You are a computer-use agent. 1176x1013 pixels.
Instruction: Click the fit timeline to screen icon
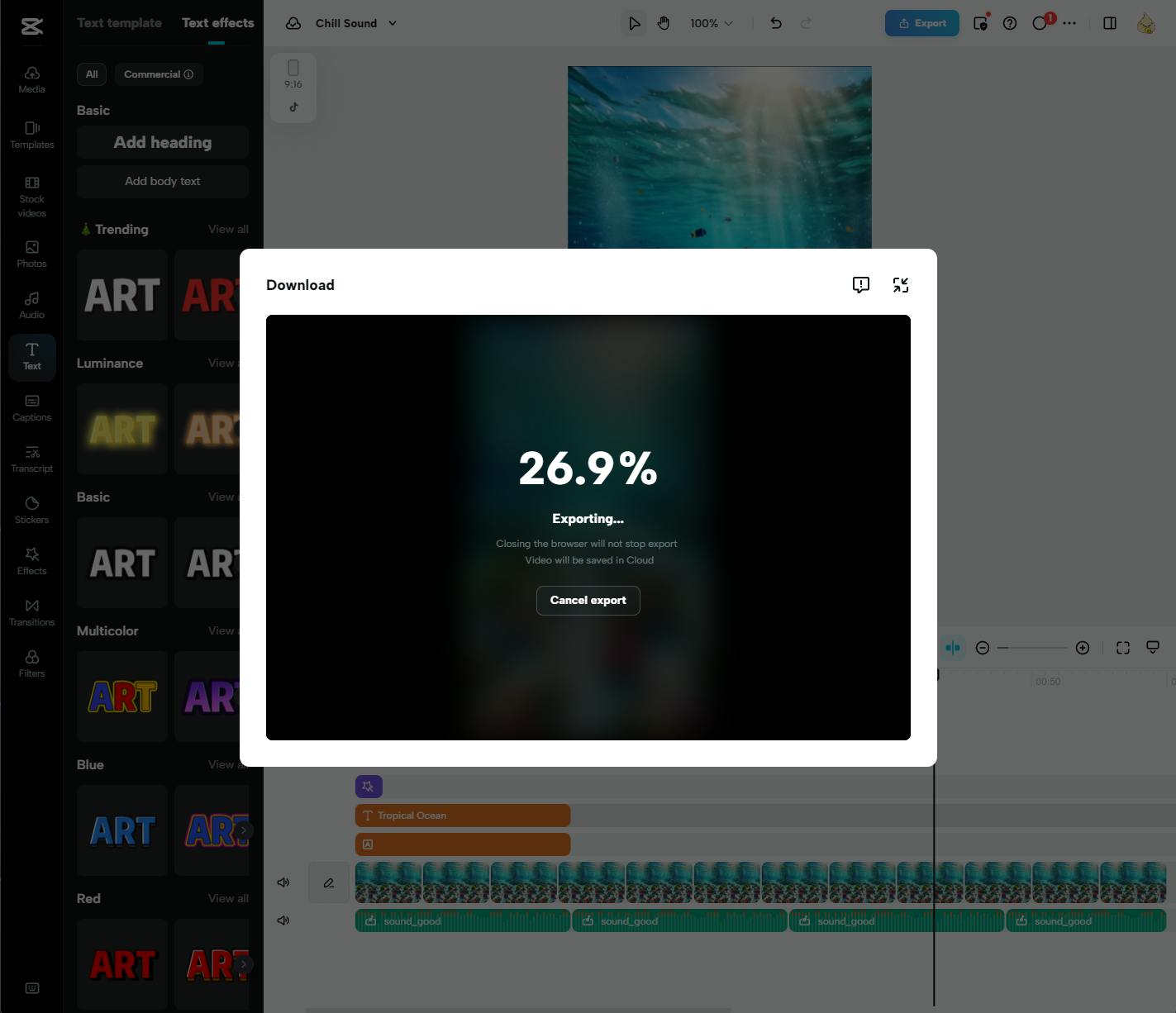1123,648
